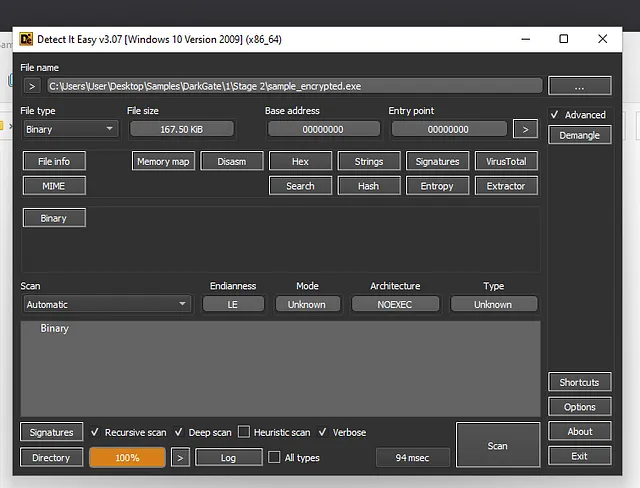Open file browse button with three dots
This screenshot has height=488, width=640.
[x=579, y=86]
